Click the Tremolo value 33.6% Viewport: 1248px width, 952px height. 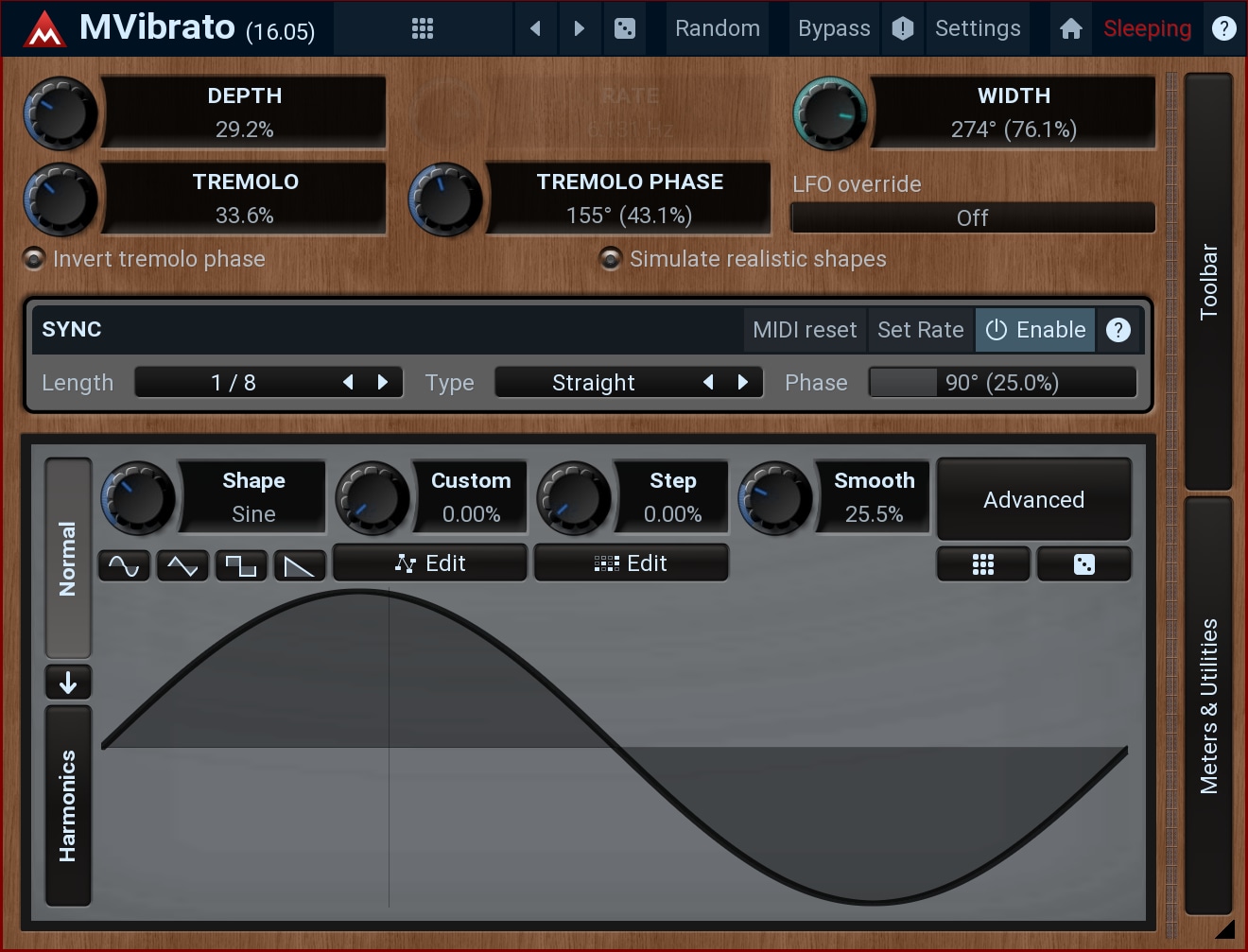point(245,216)
